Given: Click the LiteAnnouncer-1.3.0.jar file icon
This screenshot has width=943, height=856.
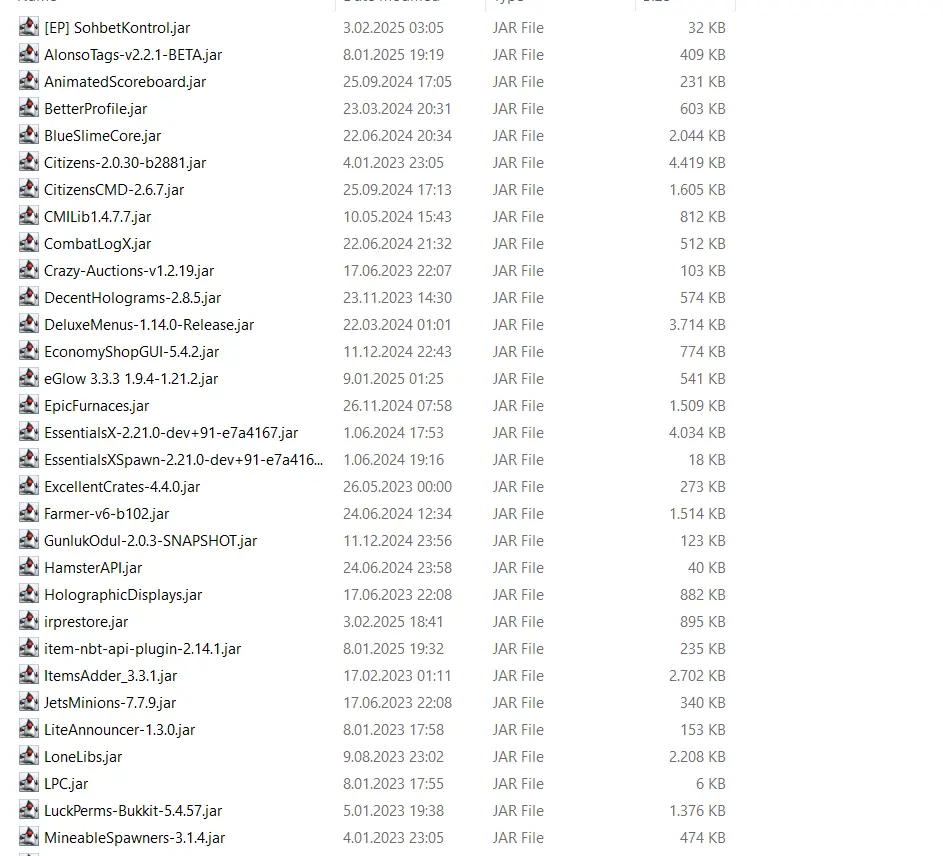Looking at the screenshot, I should click(x=29, y=730).
